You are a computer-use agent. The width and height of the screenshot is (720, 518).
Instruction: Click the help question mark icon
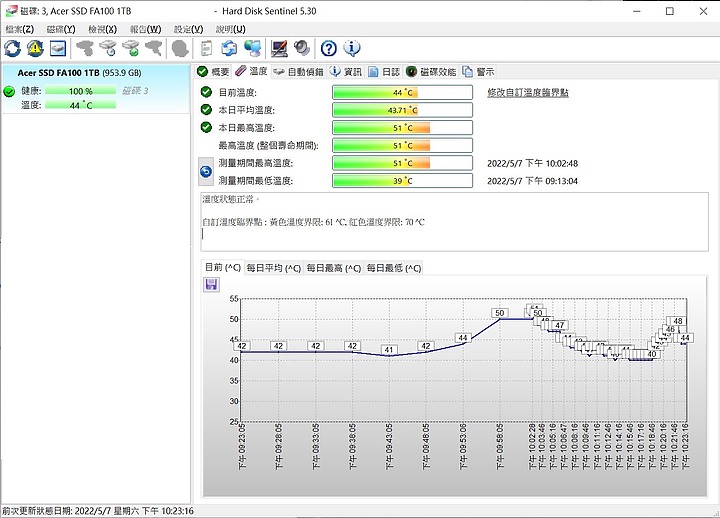(329, 48)
